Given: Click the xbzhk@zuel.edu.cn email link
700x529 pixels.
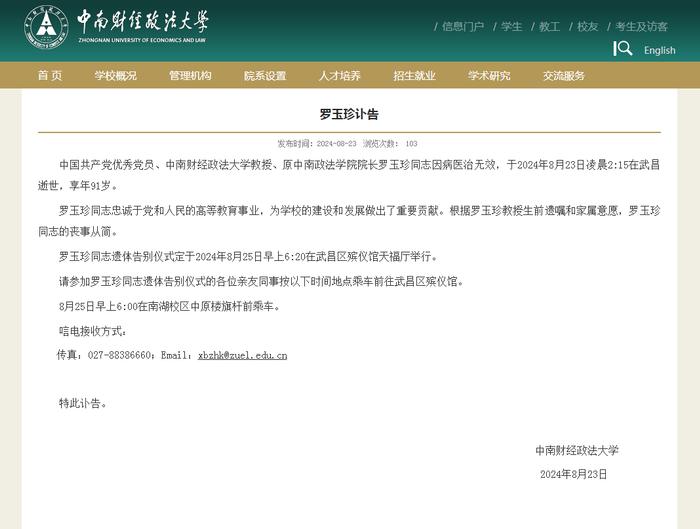Looking at the screenshot, I should point(242,355).
